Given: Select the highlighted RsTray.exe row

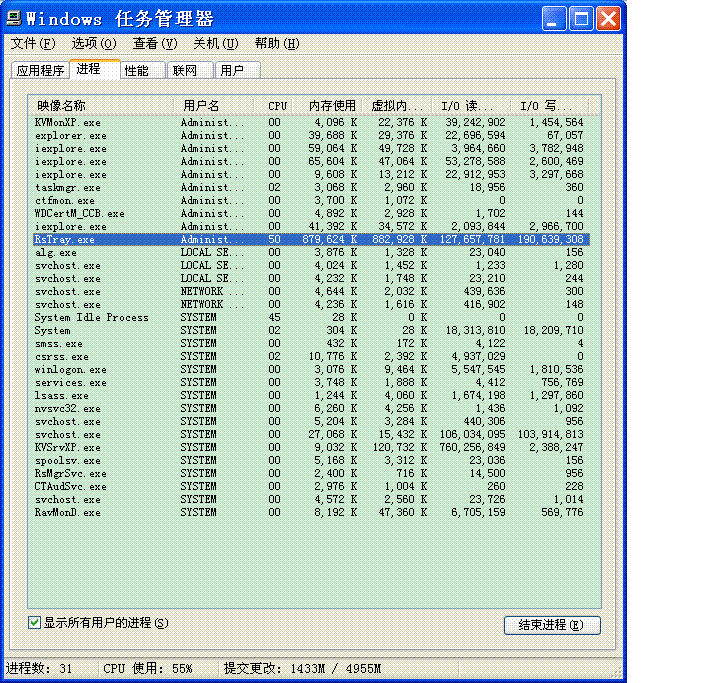Looking at the screenshot, I should (x=311, y=239).
